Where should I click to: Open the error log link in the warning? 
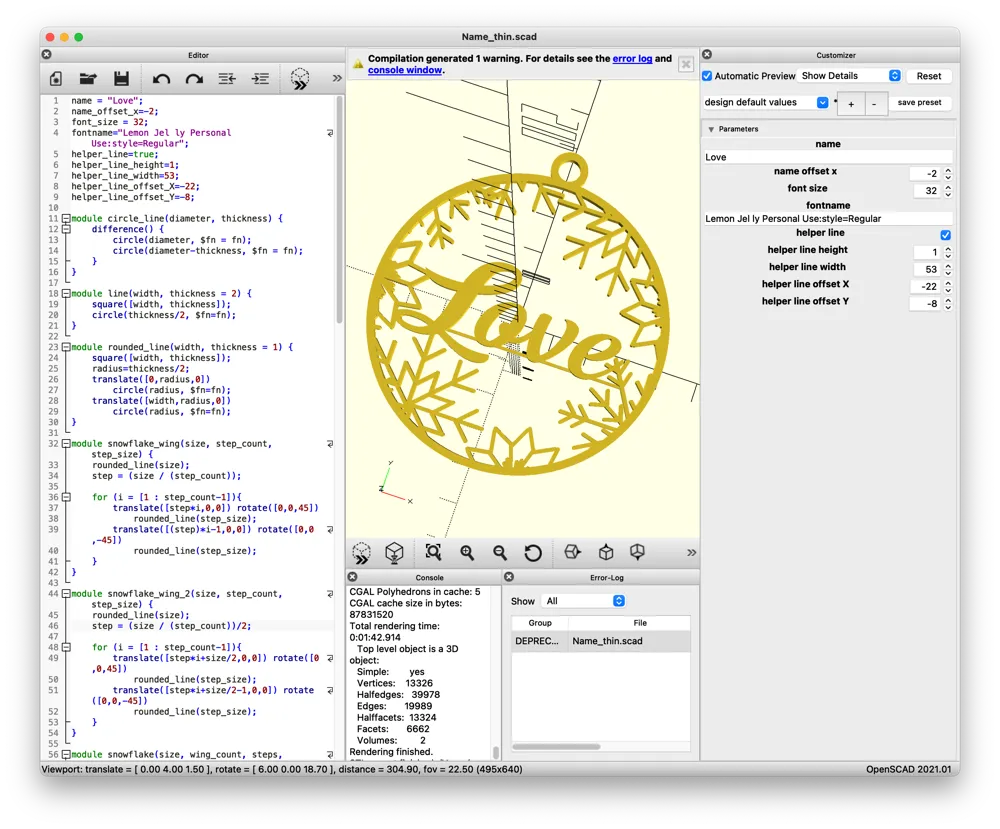tap(632, 59)
